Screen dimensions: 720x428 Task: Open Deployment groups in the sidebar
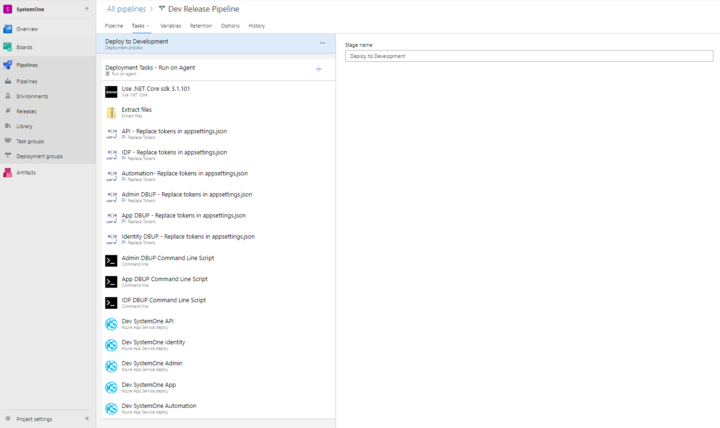39,156
